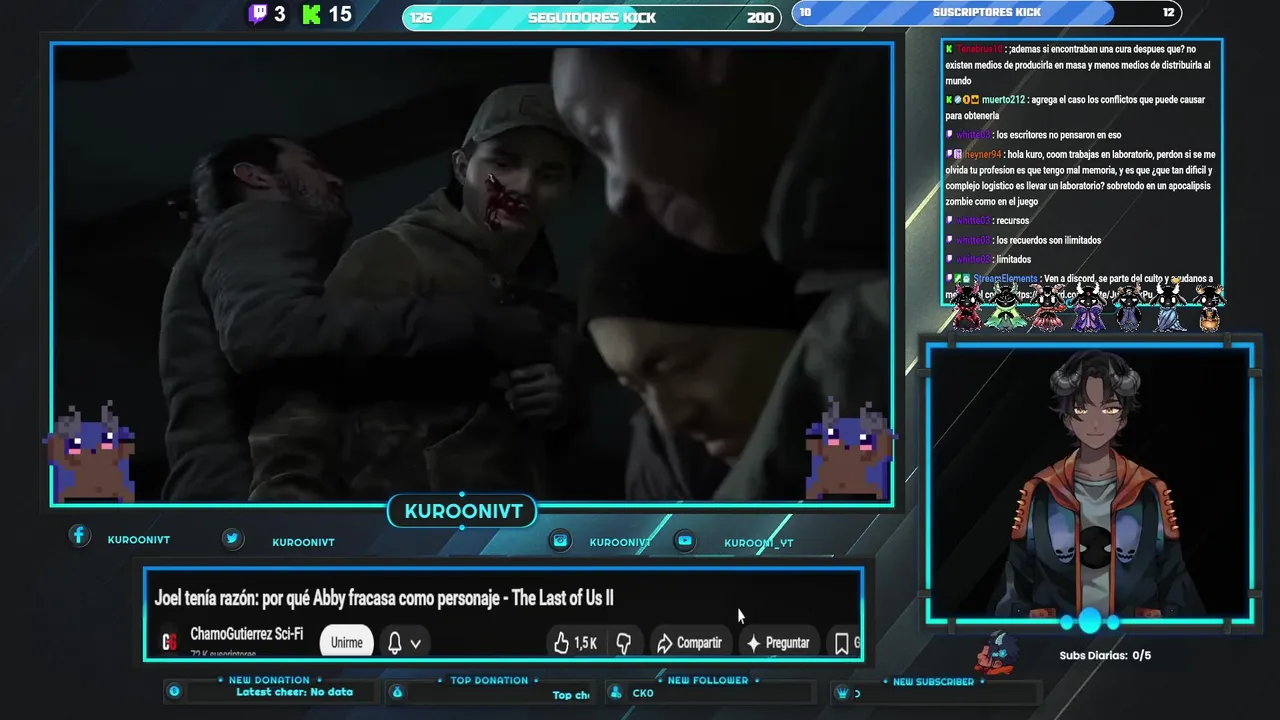Click the gameplay video frame
Image resolution: width=1280 pixels, height=720 pixels.
472,274
